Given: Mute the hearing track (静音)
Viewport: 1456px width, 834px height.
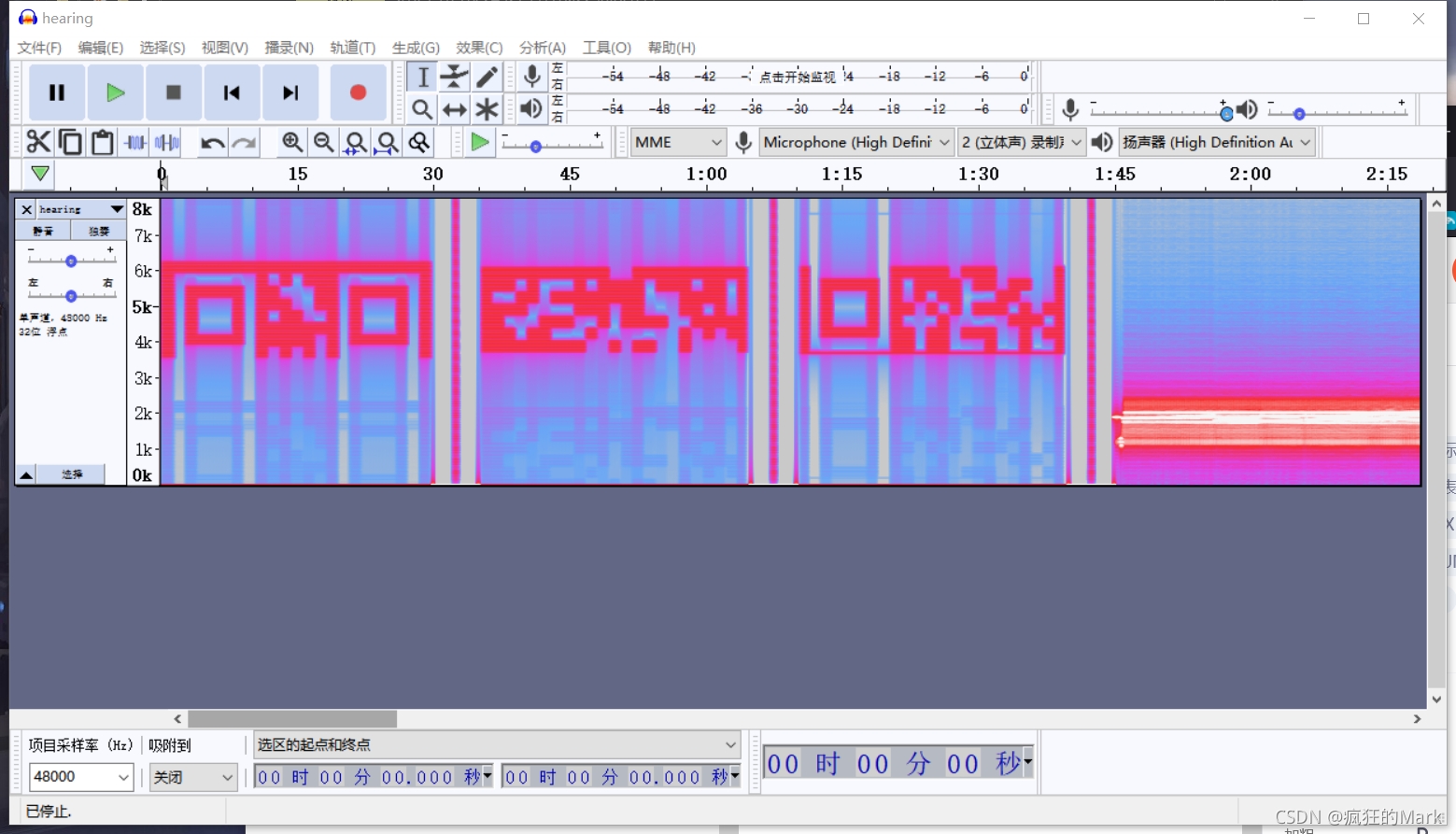Looking at the screenshot, I should coord(43,231).
